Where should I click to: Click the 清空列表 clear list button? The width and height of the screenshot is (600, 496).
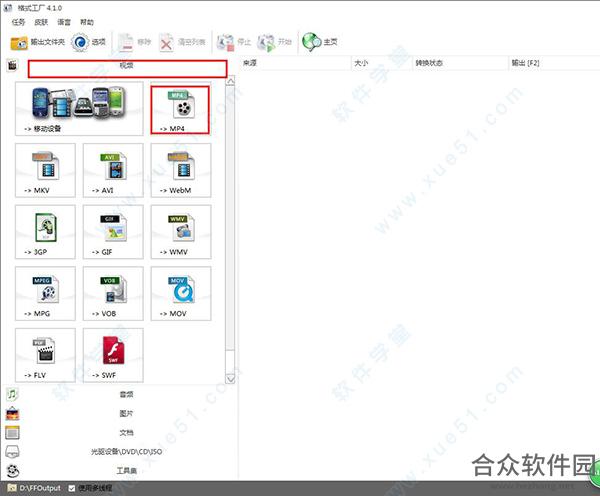pyautogui.click(x=182, y=42)
